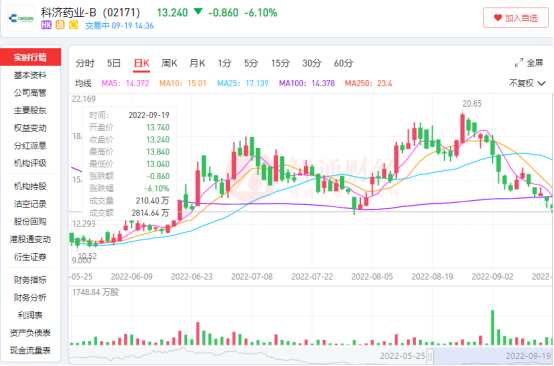
Task: Click the MA250: 23.4 indicator label
Action: [x=369, y=83]
